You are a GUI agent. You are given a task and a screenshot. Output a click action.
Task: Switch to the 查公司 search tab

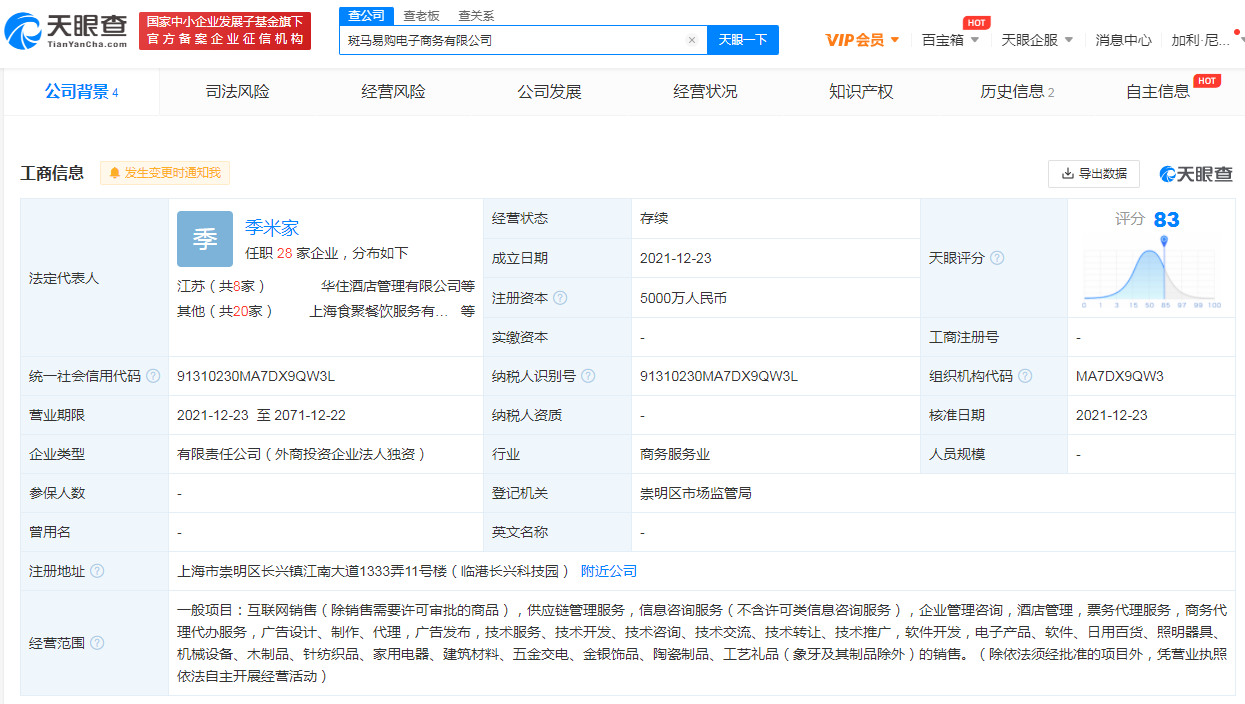coord(366,16)
